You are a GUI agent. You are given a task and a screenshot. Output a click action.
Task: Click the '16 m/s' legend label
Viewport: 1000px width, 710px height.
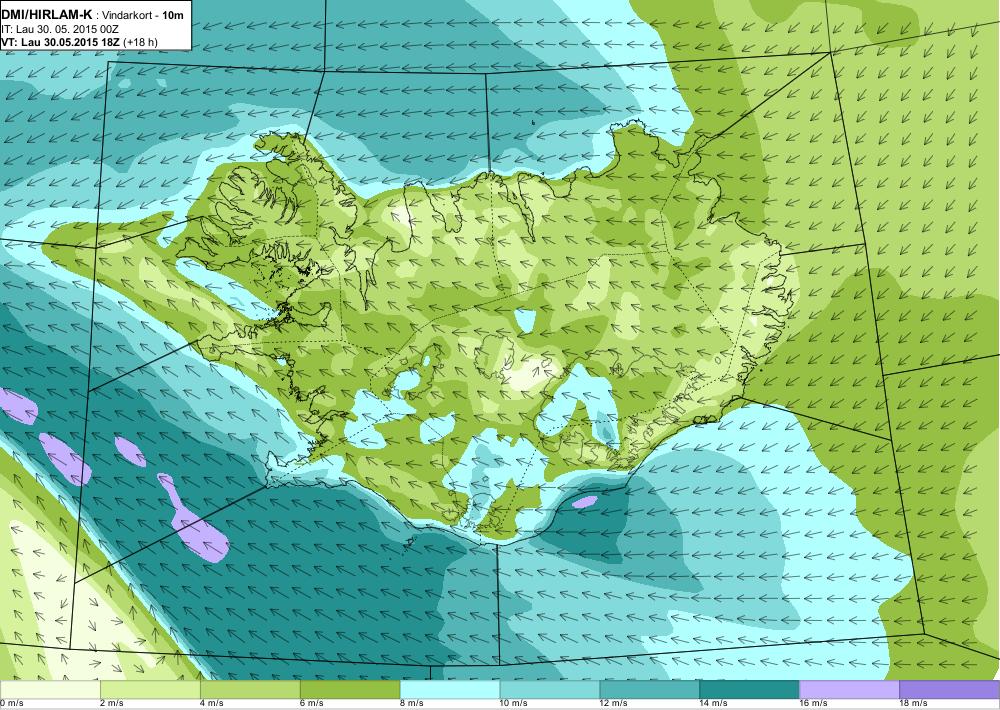pos(814,704)
